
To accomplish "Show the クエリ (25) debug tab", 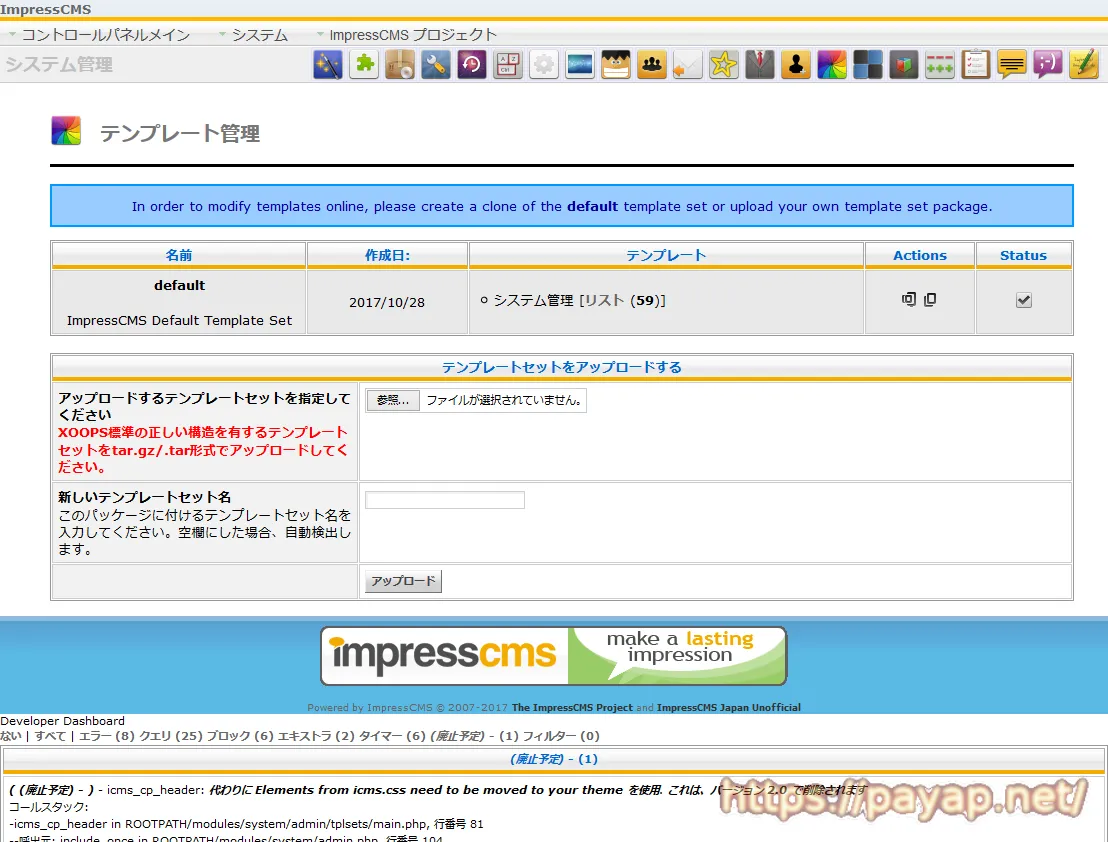I will (171, 736).
